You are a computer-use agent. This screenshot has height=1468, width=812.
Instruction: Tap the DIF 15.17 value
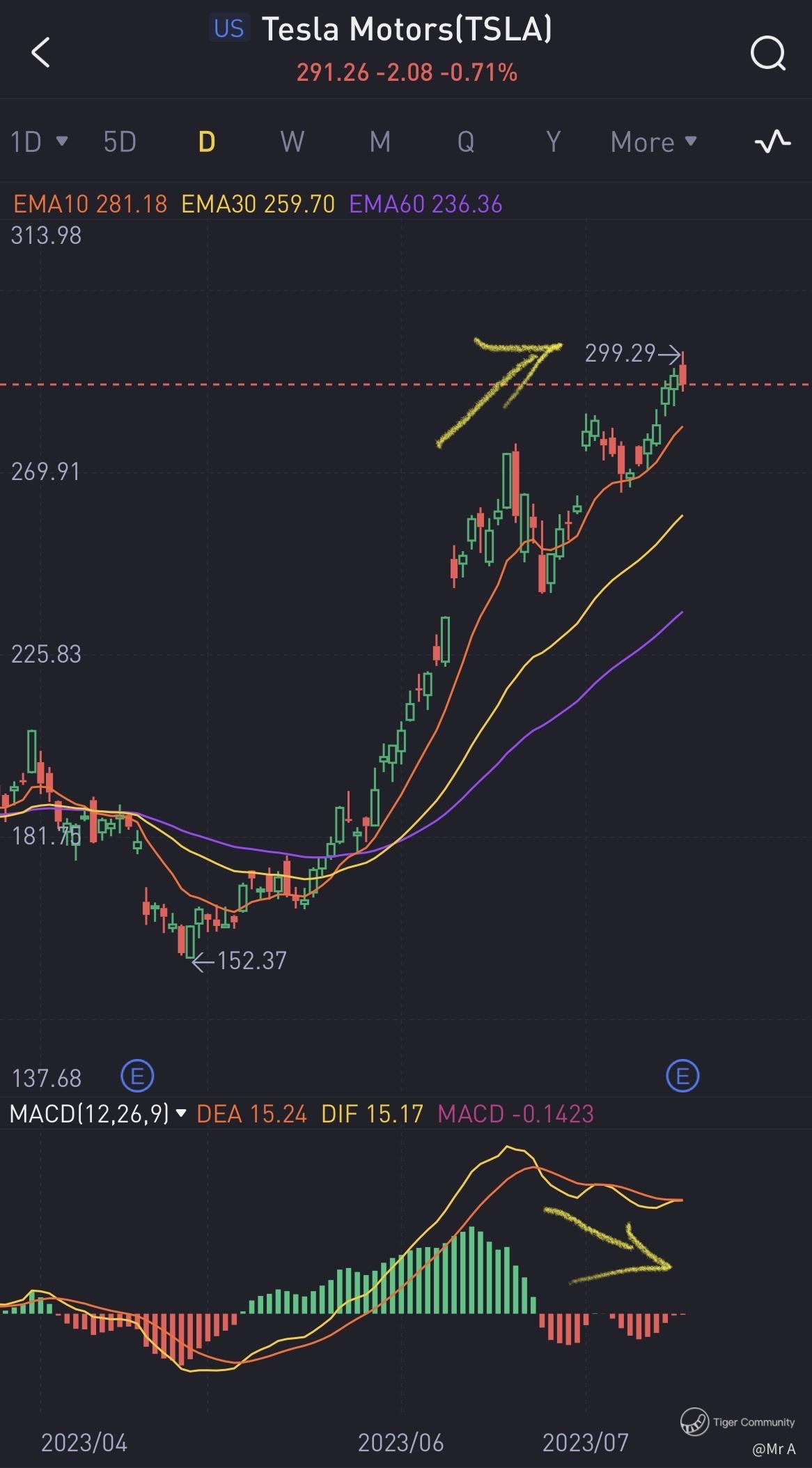372,1113
